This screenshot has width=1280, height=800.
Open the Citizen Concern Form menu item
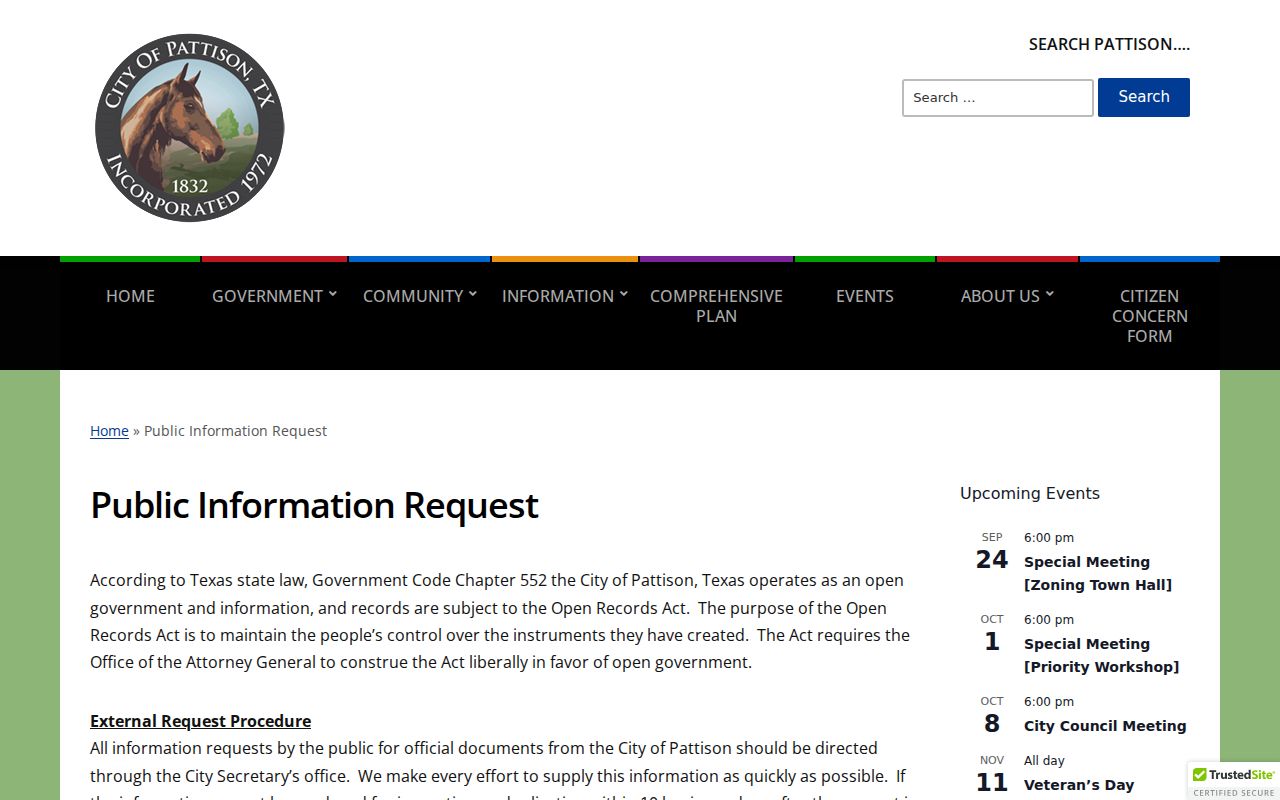coord(1150,316)
